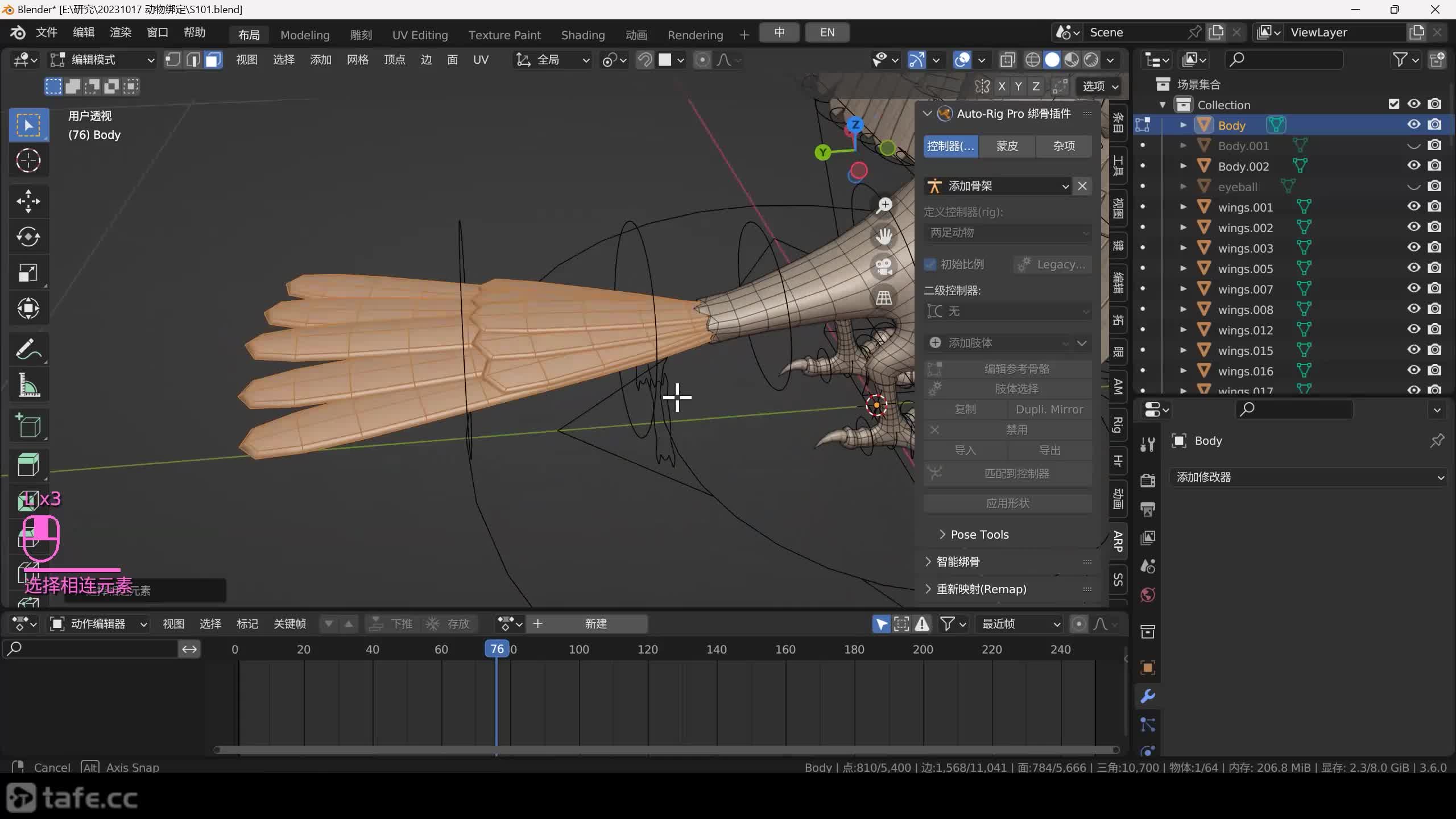Select the Move tool
This screenshot has height=819, width=1456.
tap(28, 201)
